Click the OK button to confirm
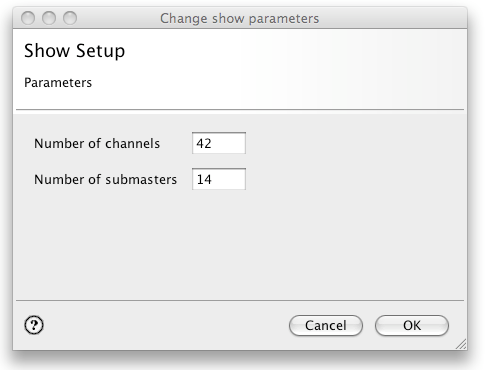The width and height of the screenshot is (485, 370). [x=412, y=325]
